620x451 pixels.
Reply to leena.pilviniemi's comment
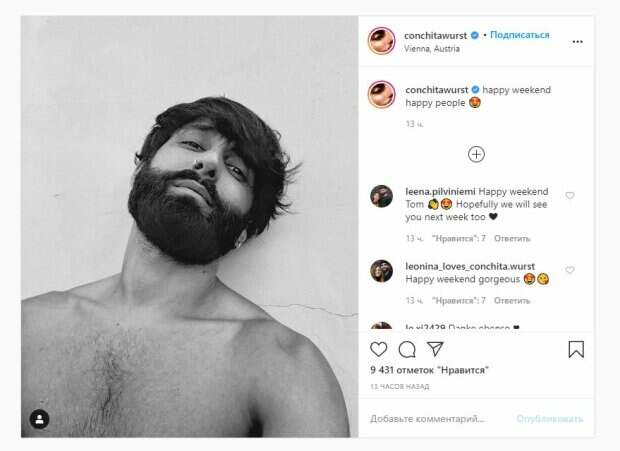point(512,239)
